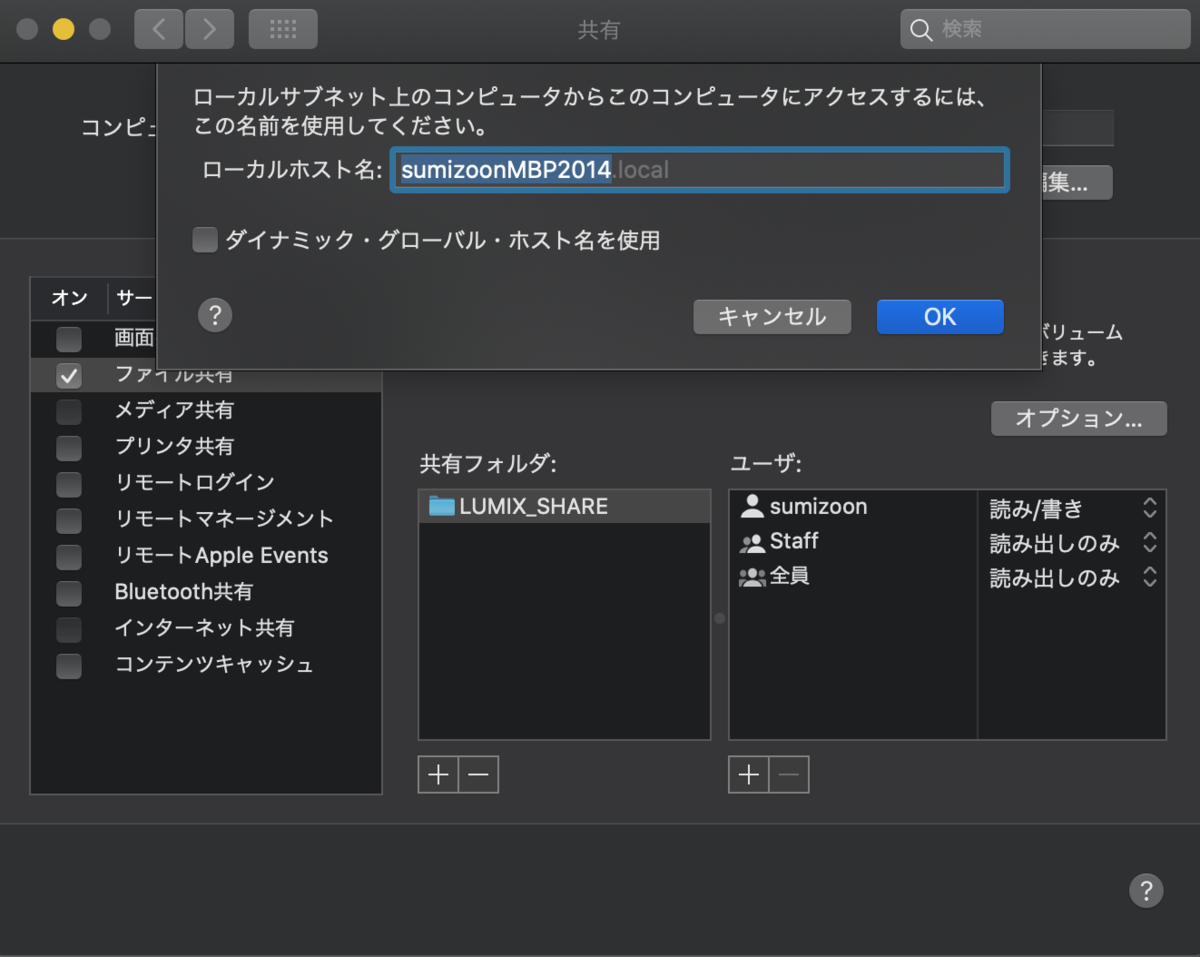Click the add button under 共有フォルダ
The width and height of the screenshot is (1200, 957).
[438, 774]
